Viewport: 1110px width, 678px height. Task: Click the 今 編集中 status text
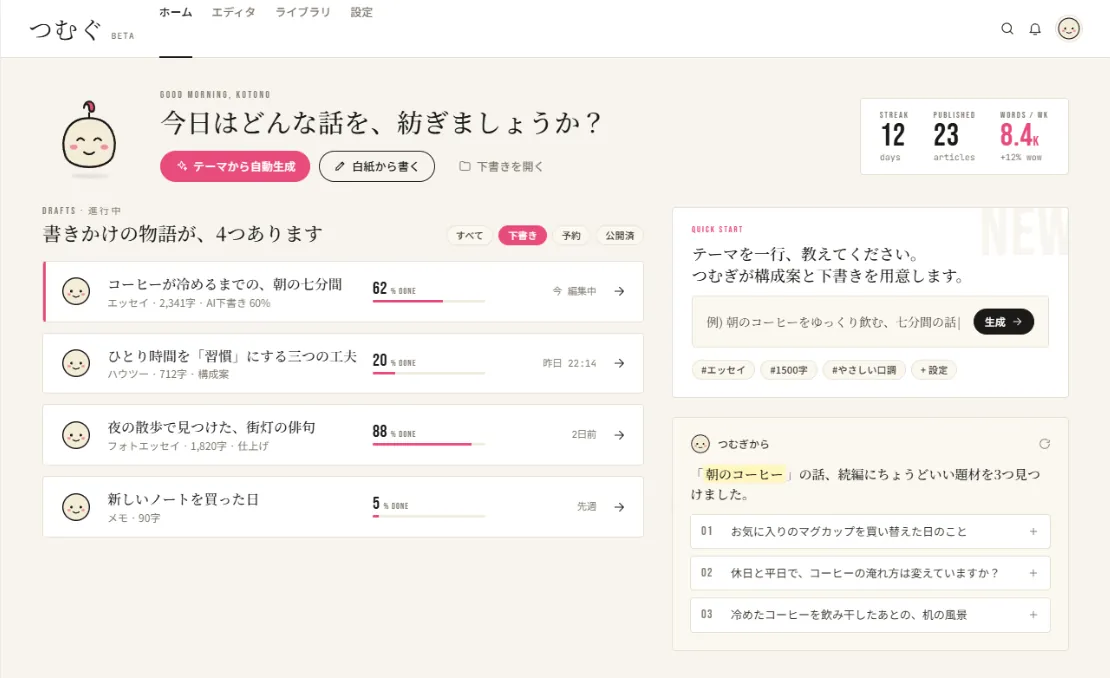click(x=574, y=291)
